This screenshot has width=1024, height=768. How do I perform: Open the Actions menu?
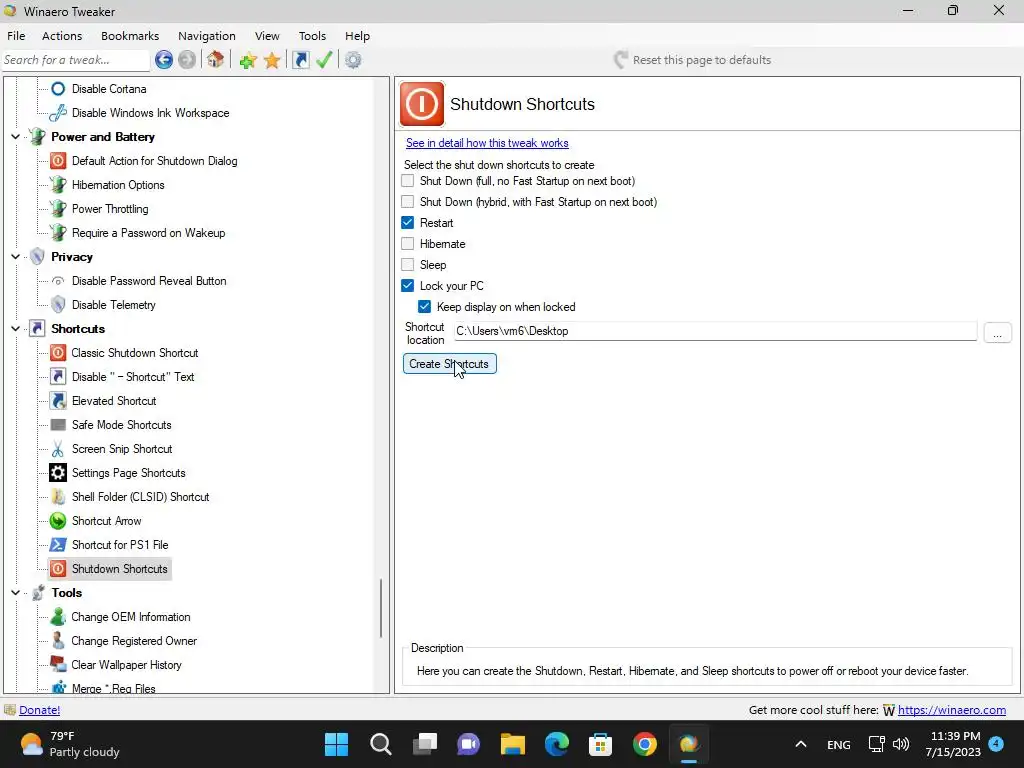62,36
